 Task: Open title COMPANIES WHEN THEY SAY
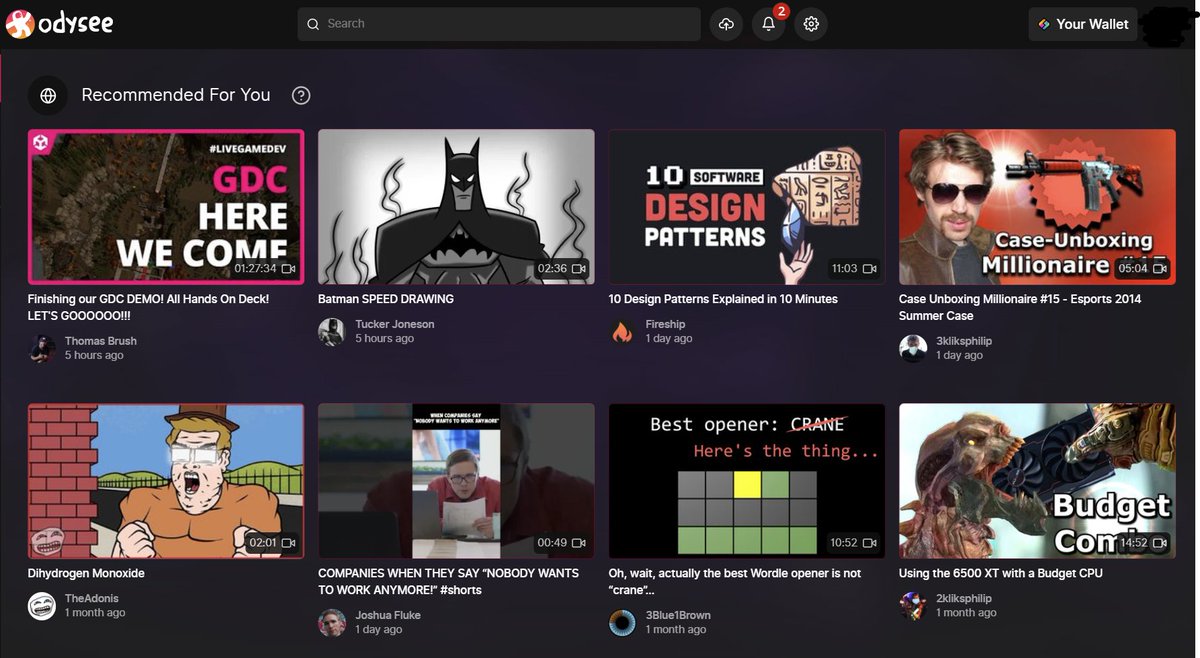pos(448,581)
